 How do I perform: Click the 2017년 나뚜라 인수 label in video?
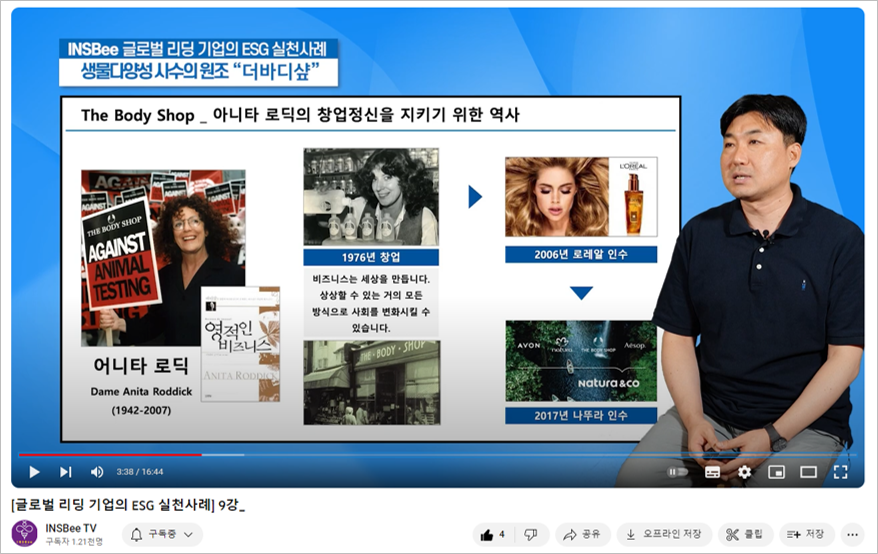(581, 416)
